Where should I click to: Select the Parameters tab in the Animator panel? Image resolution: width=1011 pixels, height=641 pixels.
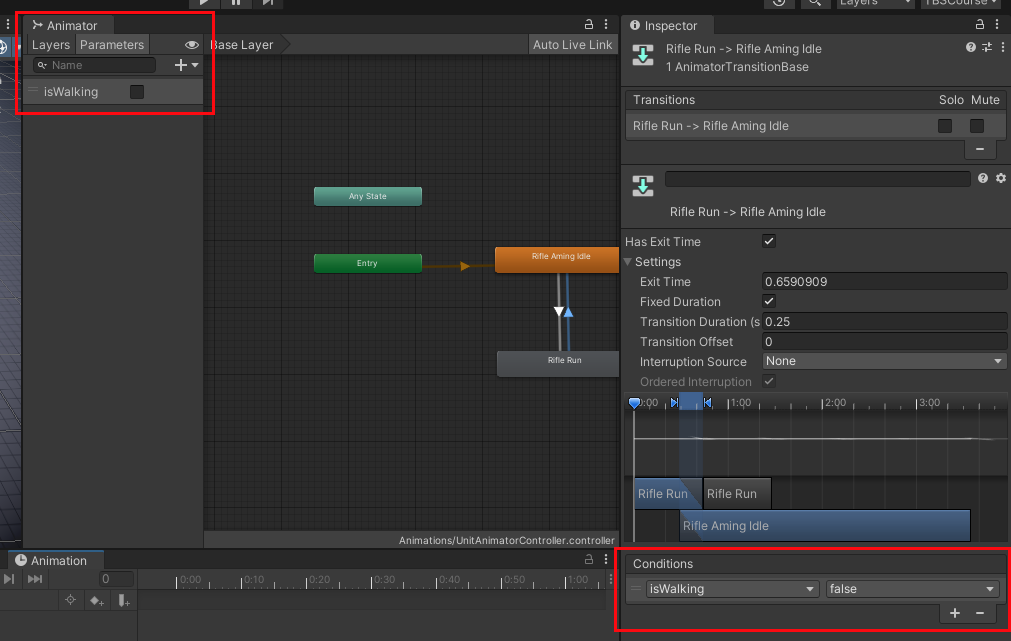[x=112, y=44]
